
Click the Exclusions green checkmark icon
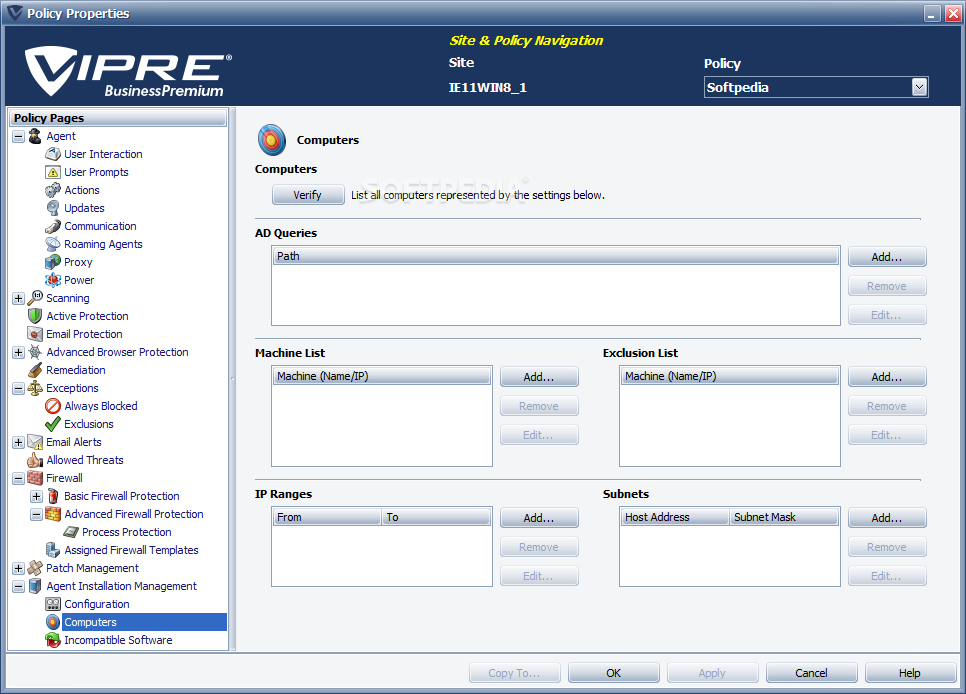tap(53, 424)
